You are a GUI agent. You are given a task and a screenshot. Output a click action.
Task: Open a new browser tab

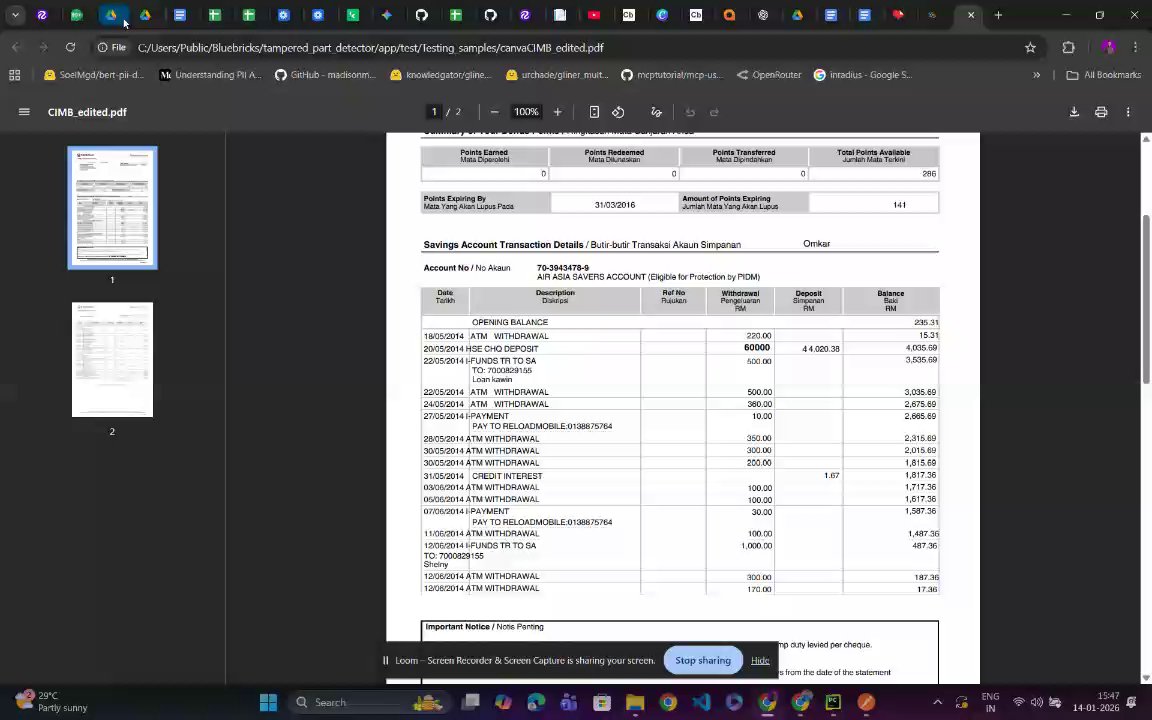(x=998, y=15)
